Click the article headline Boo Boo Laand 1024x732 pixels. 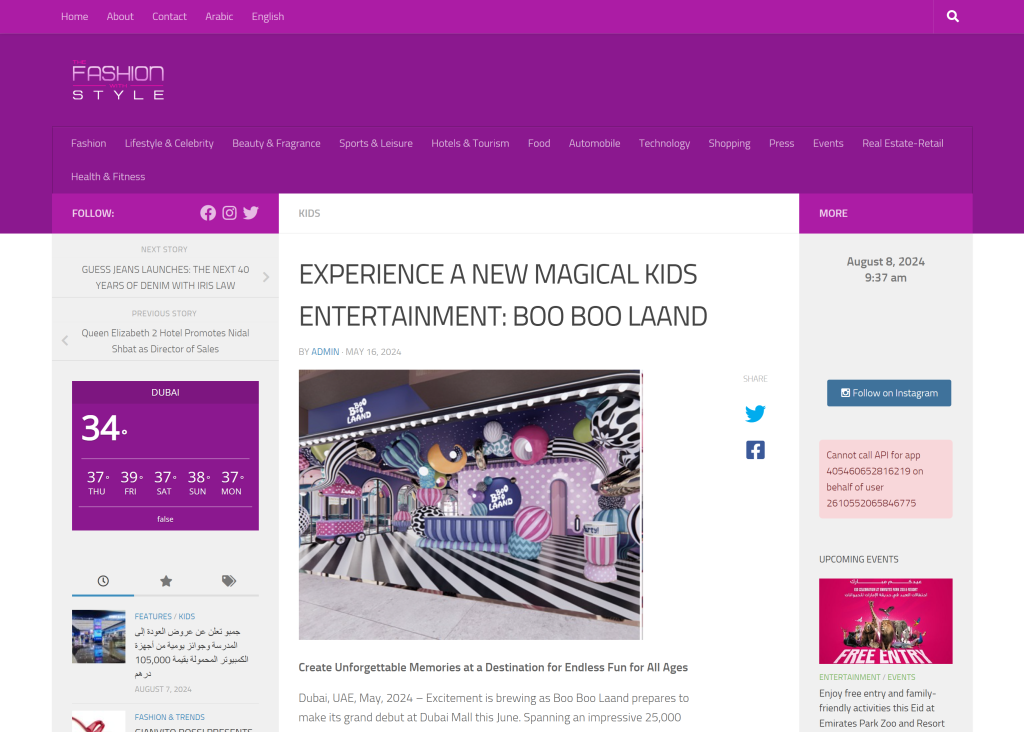tap(503, 295)
